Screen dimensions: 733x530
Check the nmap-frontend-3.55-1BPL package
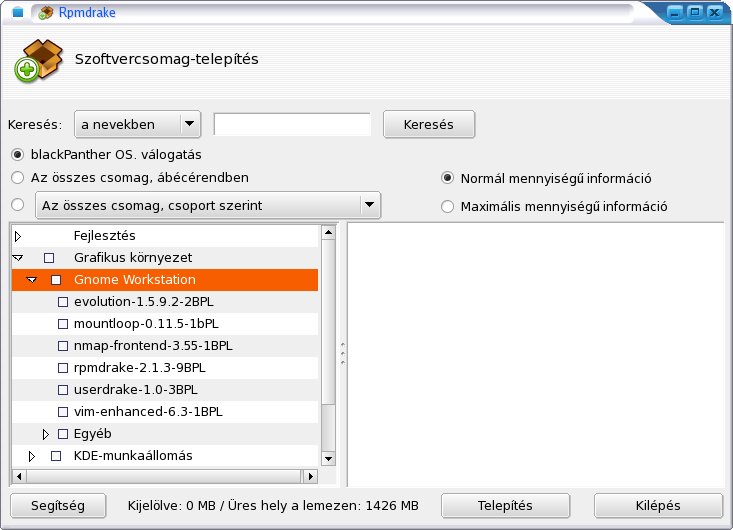tap(63, 346)
